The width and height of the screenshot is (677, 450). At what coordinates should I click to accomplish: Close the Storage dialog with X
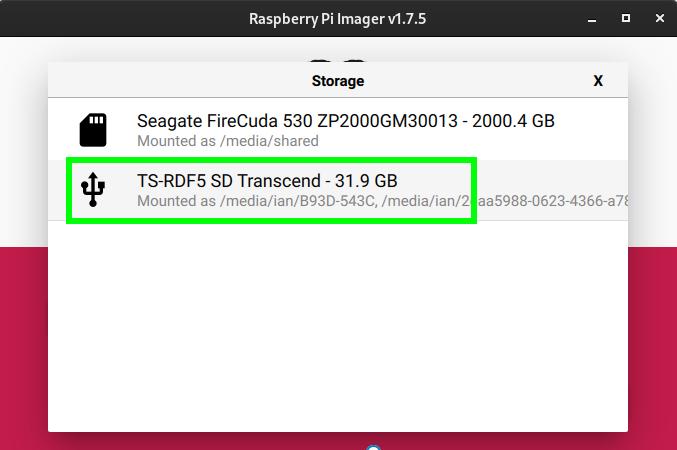click(x=598, y=81)
